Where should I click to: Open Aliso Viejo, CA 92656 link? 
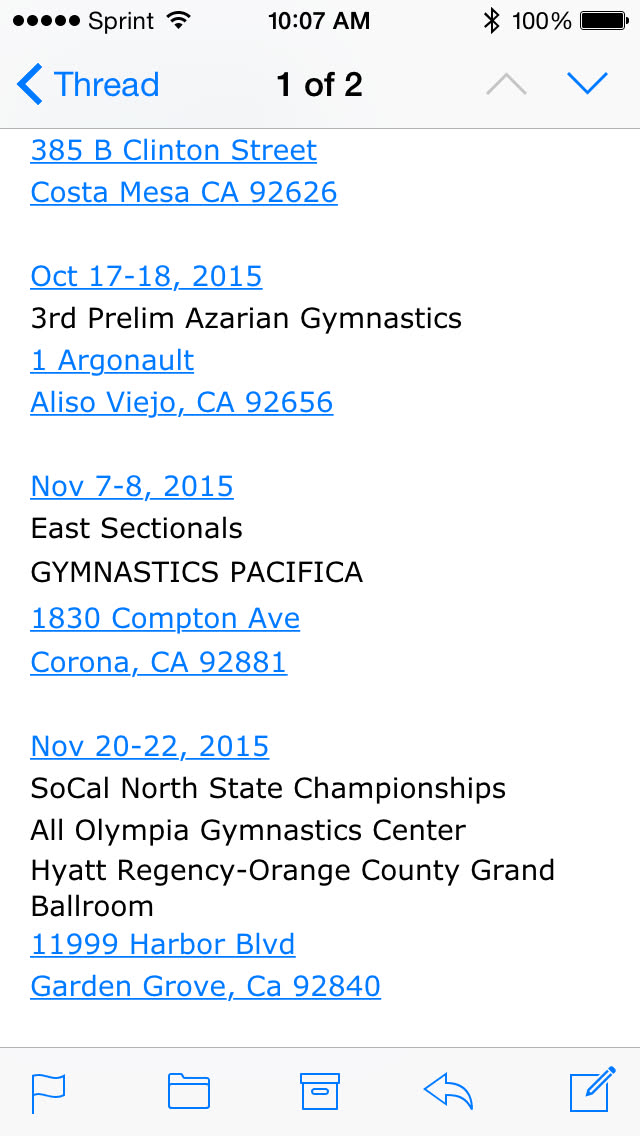pyautogui.click(x=182, y=402)
